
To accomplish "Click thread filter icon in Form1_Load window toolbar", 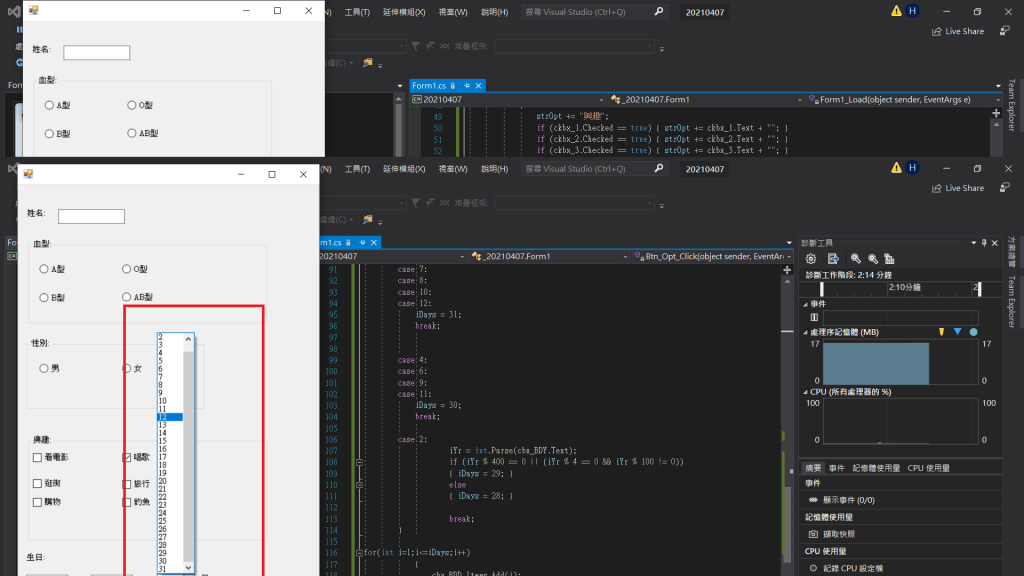I will pyautogui.click(x=415, y=46).
